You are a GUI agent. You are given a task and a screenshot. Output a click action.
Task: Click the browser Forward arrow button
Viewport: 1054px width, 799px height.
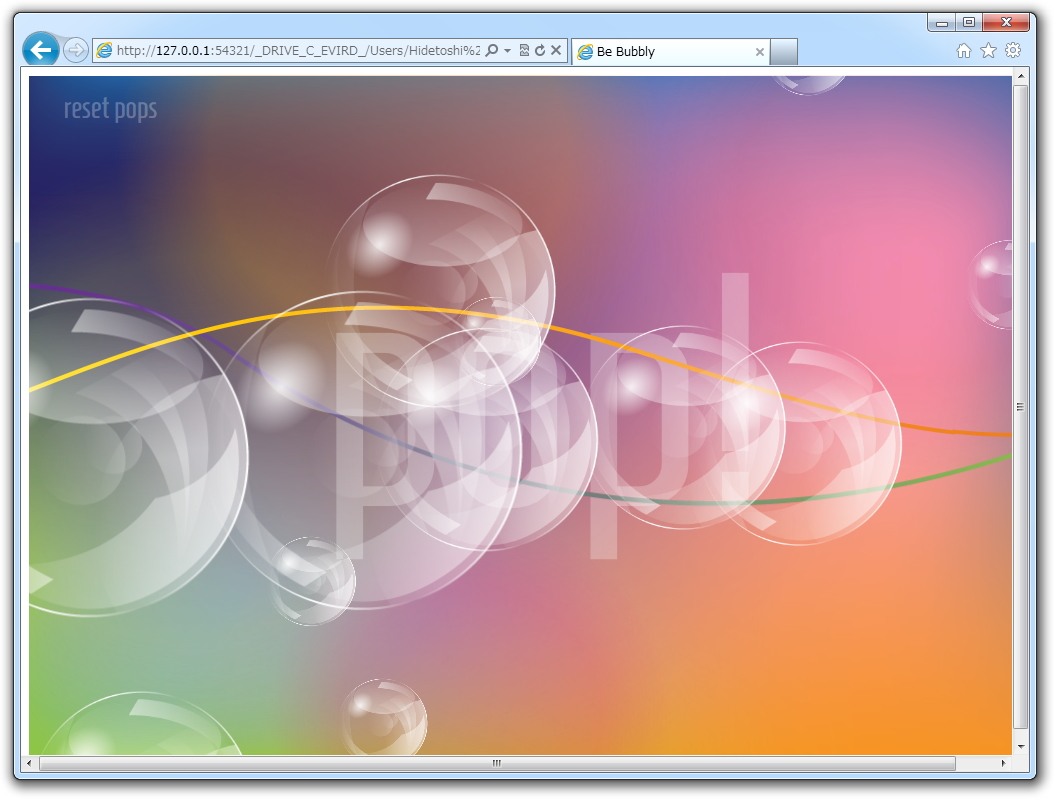(x=76, y=50)
